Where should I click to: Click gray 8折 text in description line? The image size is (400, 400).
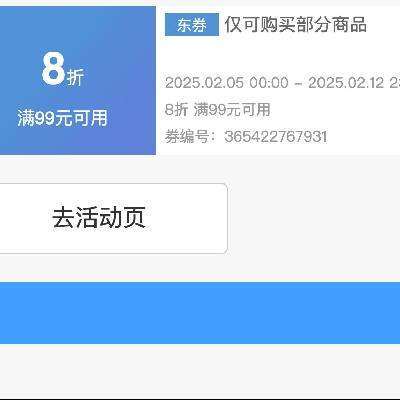click(x=176, y=109)
